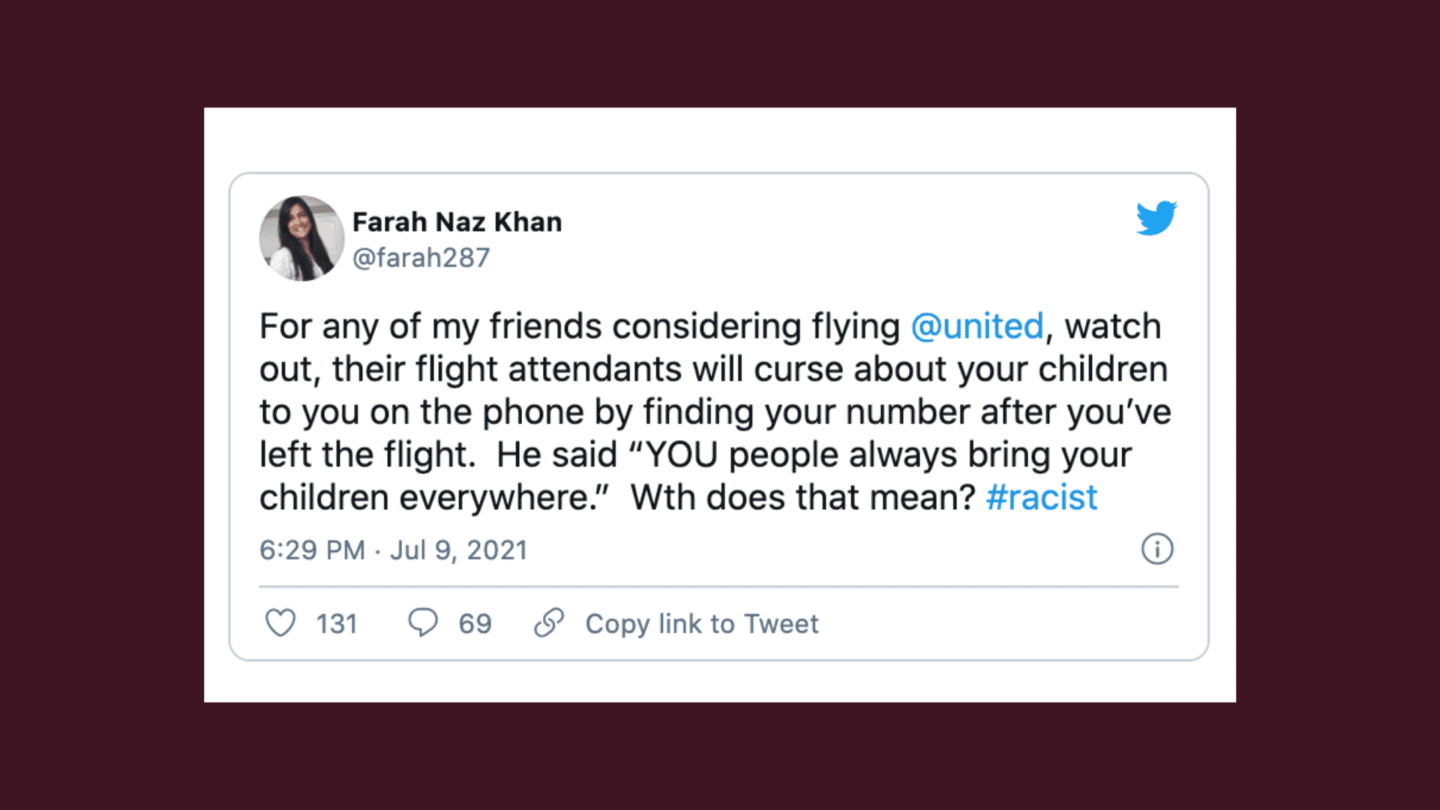Follow the @united mention link

pos(977,327)
